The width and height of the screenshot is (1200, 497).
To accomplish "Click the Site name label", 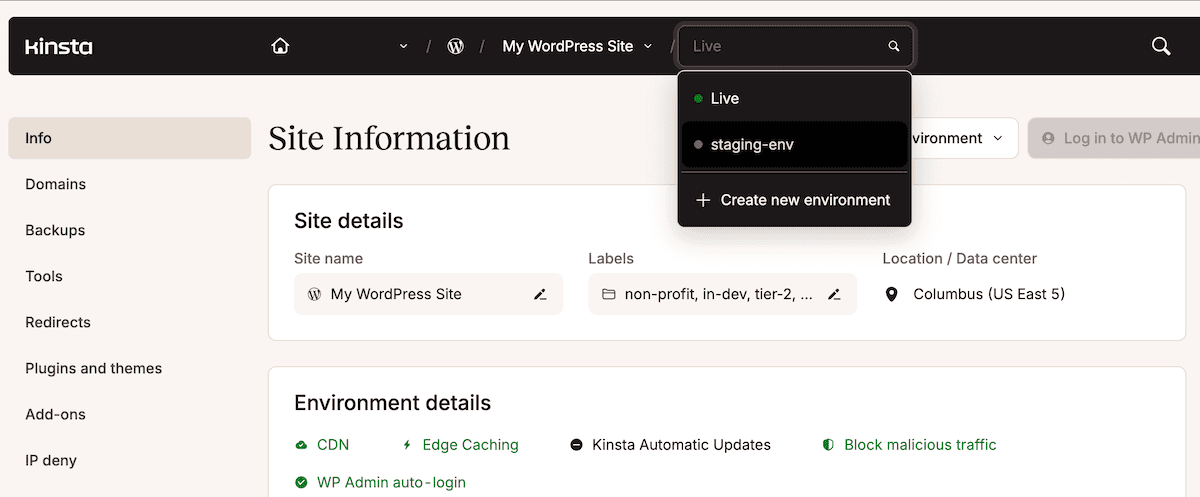I will tap(328, 258).
